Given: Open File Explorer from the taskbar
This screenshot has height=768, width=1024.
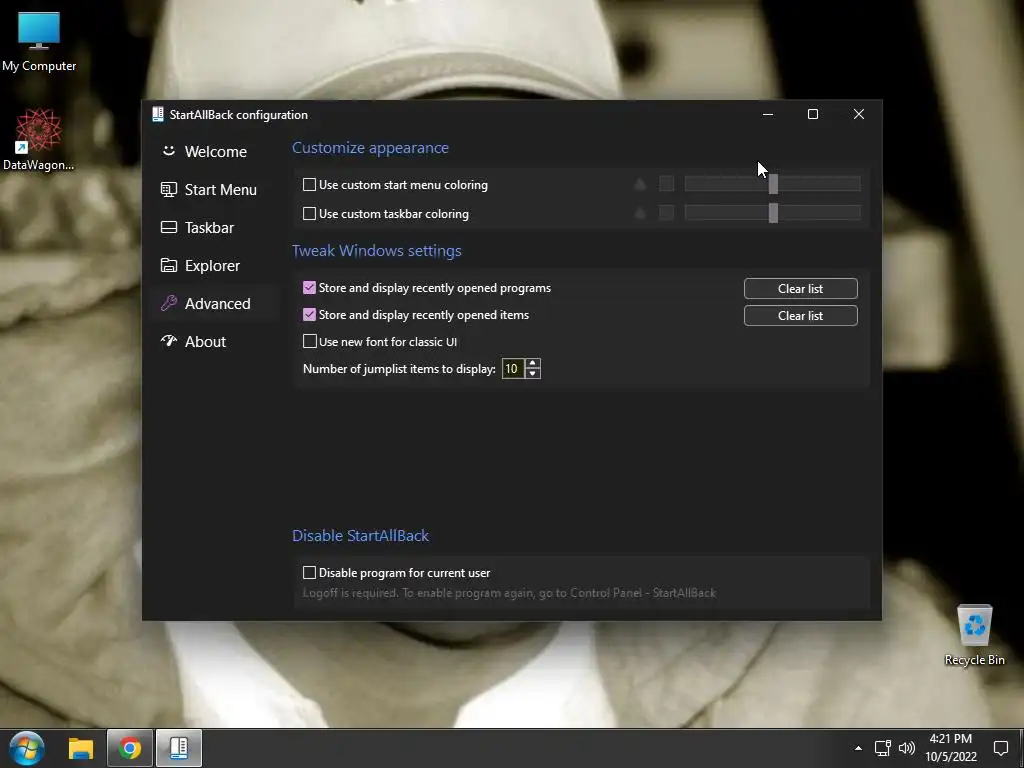Looking at the screenshot, I should coord(81,748).
